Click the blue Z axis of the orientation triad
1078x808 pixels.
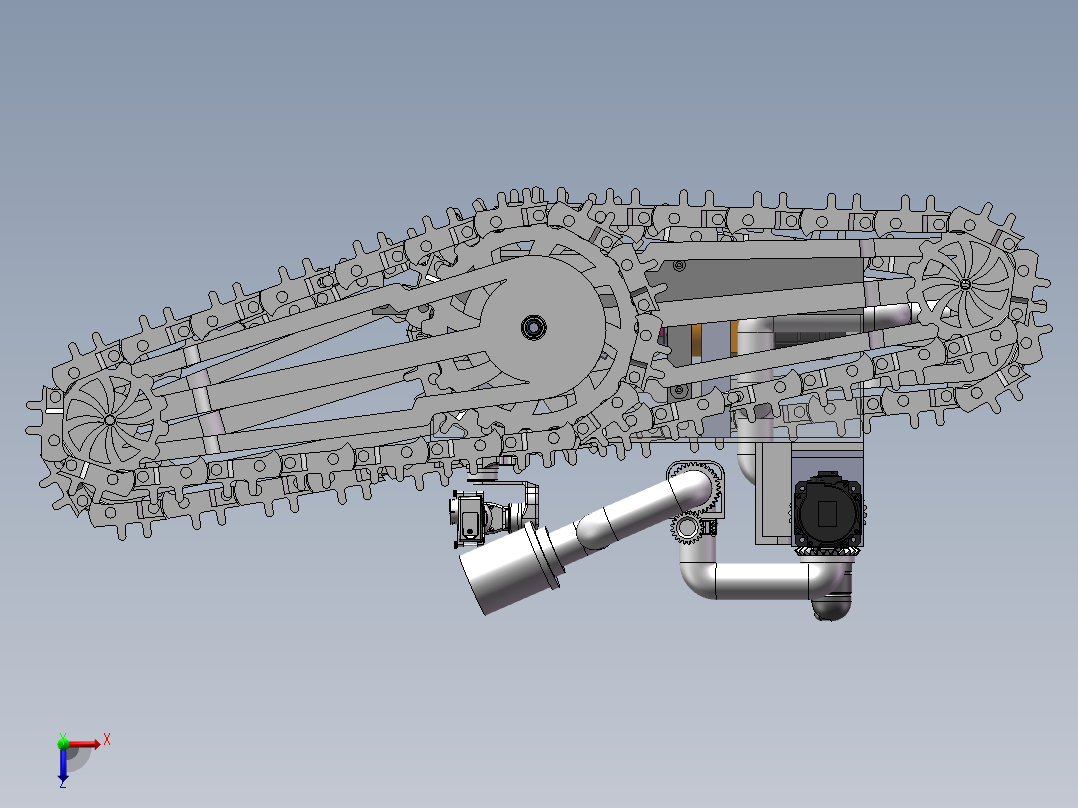63,763
